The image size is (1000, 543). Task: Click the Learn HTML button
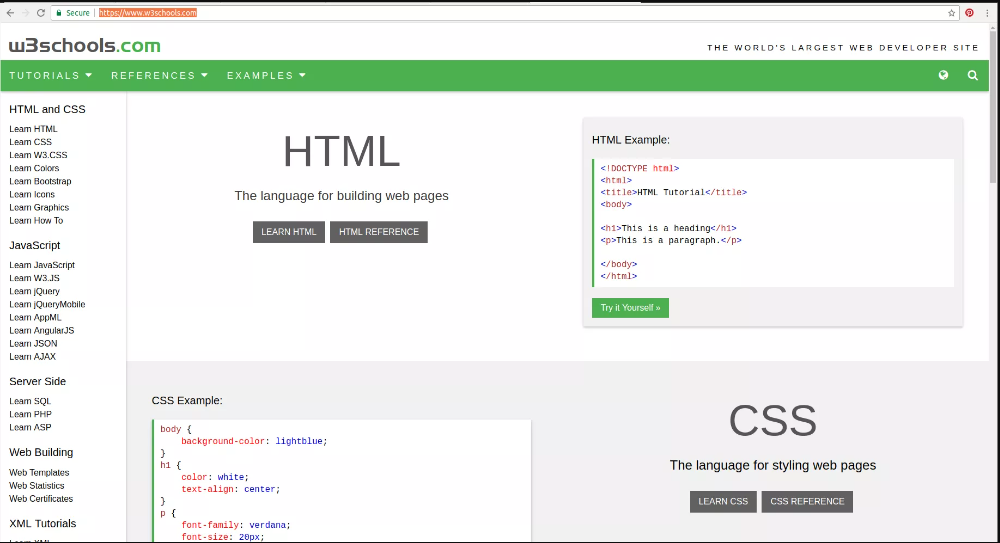289,232
